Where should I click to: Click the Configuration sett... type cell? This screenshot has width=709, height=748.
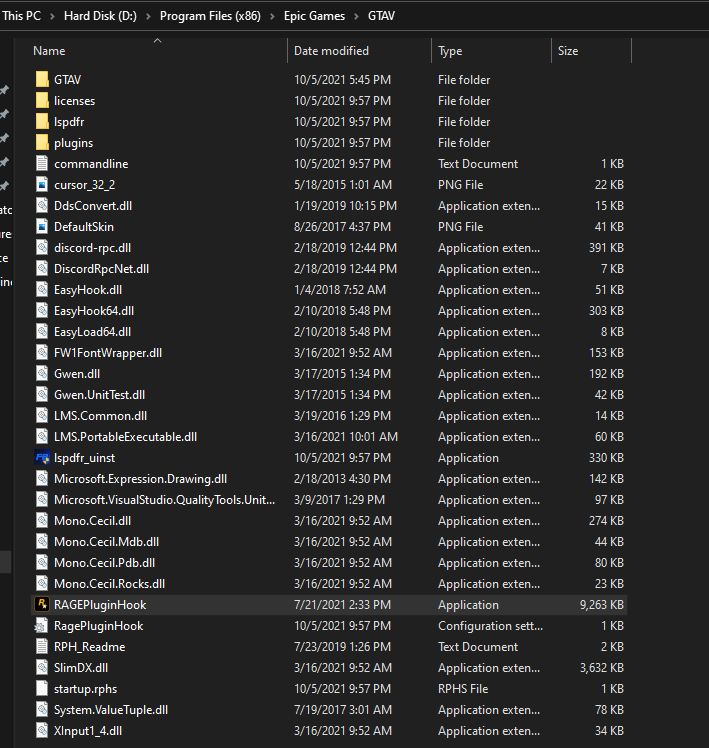pos(490,626)
